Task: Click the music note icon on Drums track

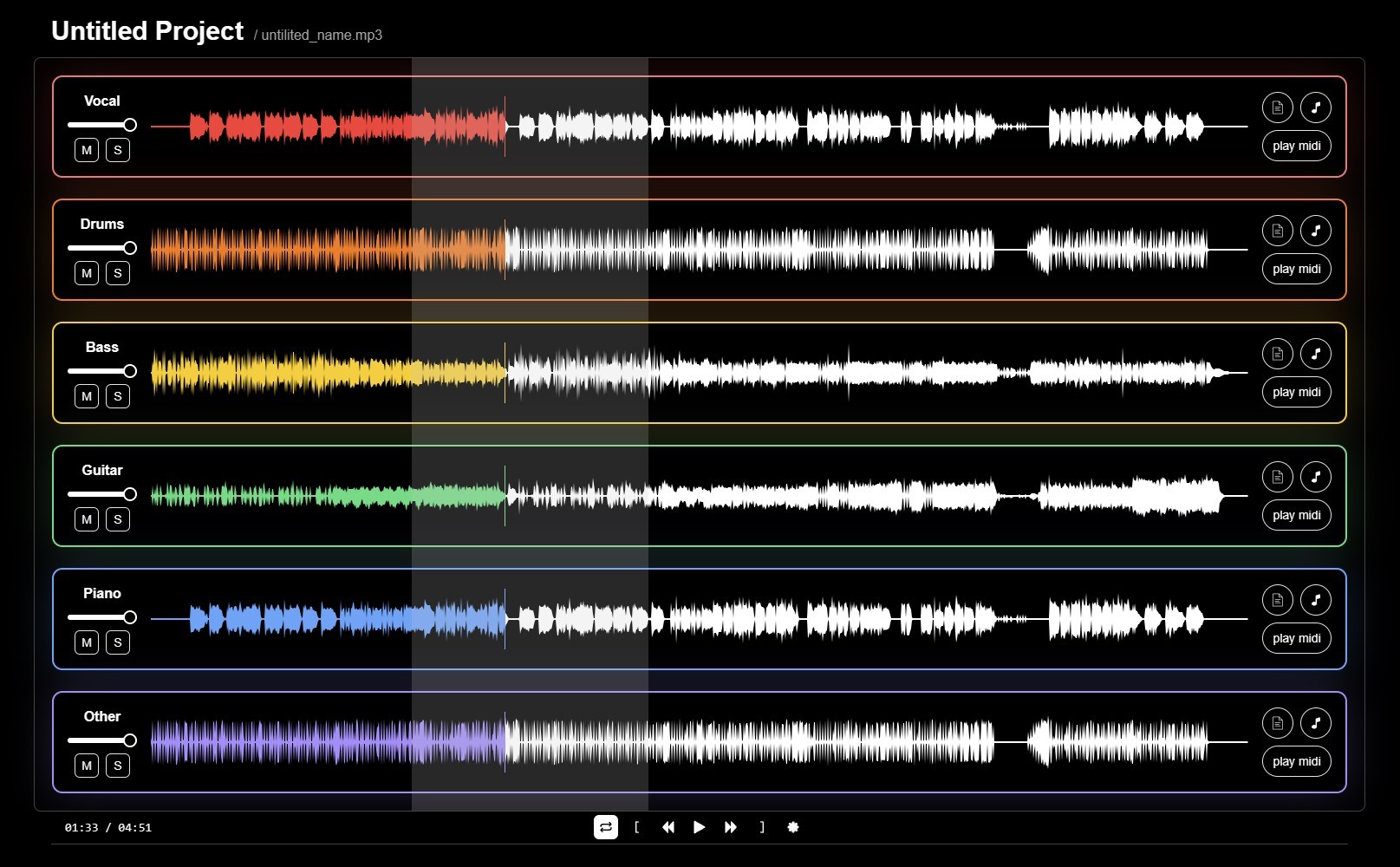Action: [1315, 231]
